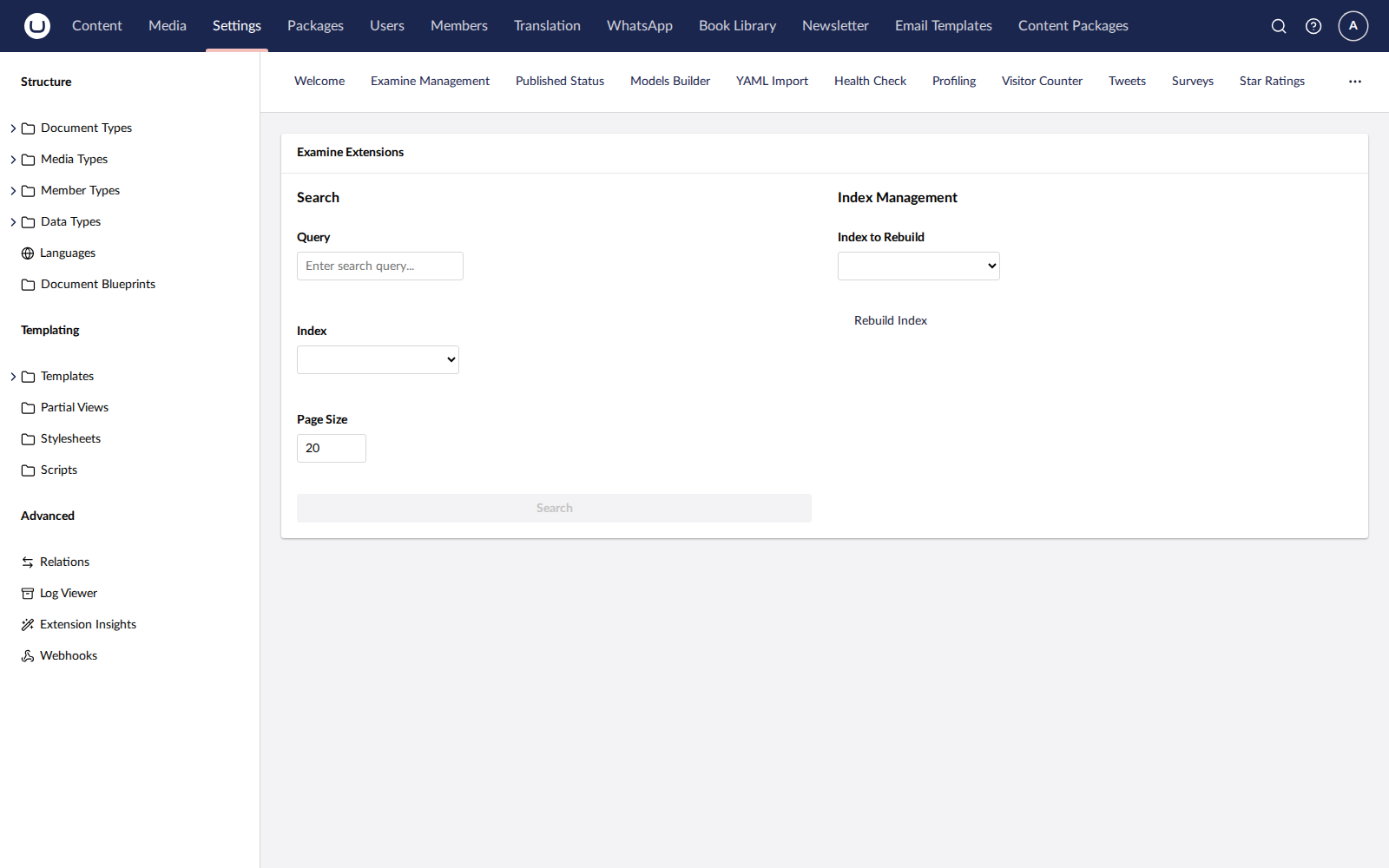Open the WhatsApp section
The image size is (1389, 868).
coord(640,26)
